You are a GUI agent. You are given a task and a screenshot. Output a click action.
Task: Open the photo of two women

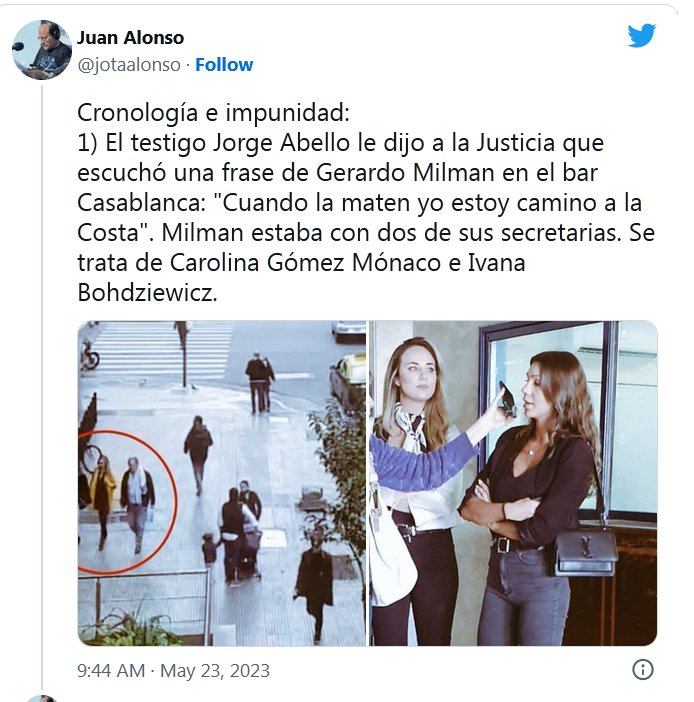[x=513, y=483]
